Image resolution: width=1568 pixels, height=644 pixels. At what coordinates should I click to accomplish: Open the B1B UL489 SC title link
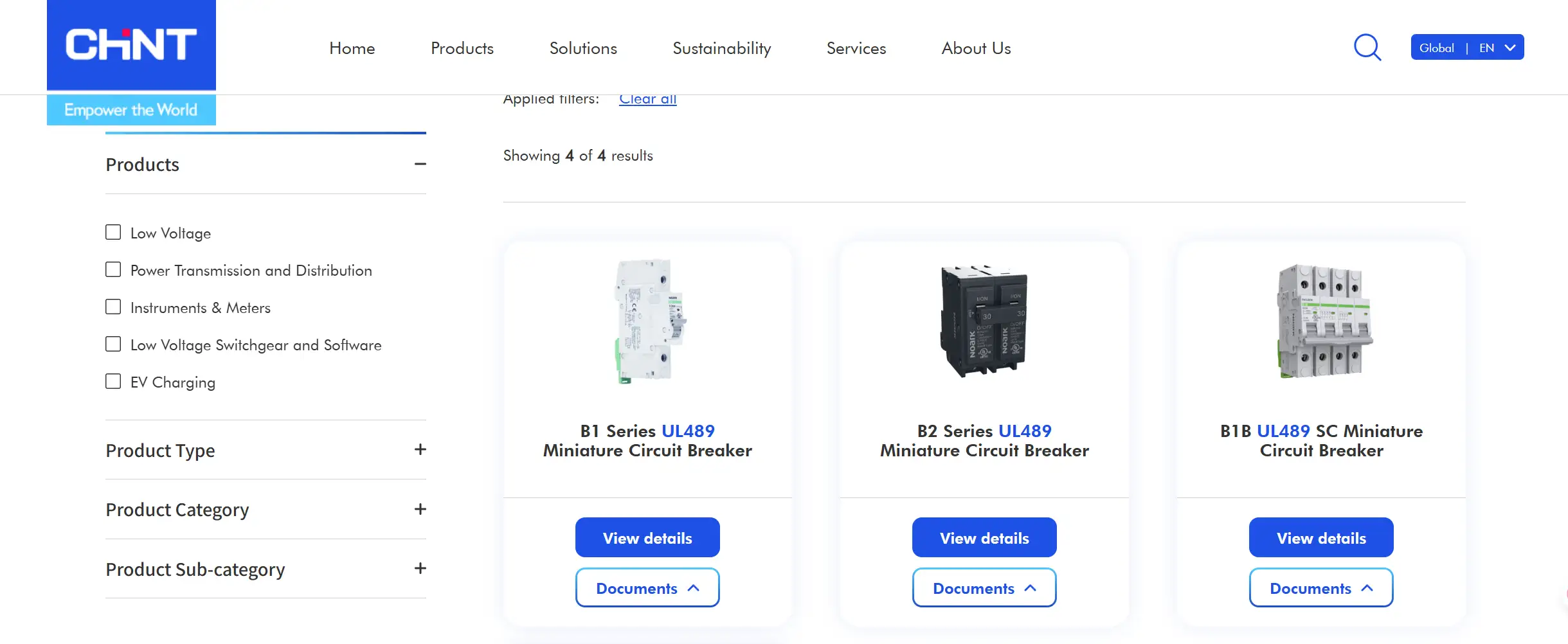1321,440
